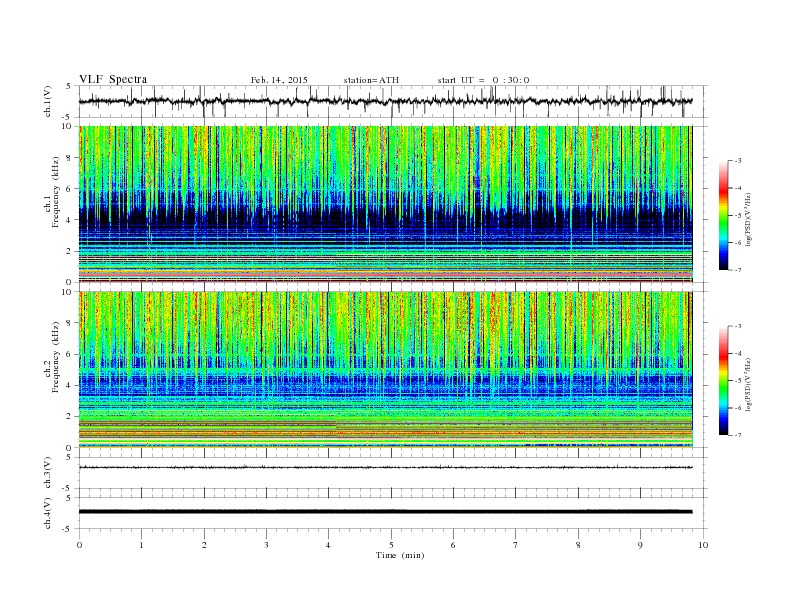This screenshot has width=792, height=612.
Task: Click the "5" volt tick of ch.3(V) axis
Action: [69, 457]
